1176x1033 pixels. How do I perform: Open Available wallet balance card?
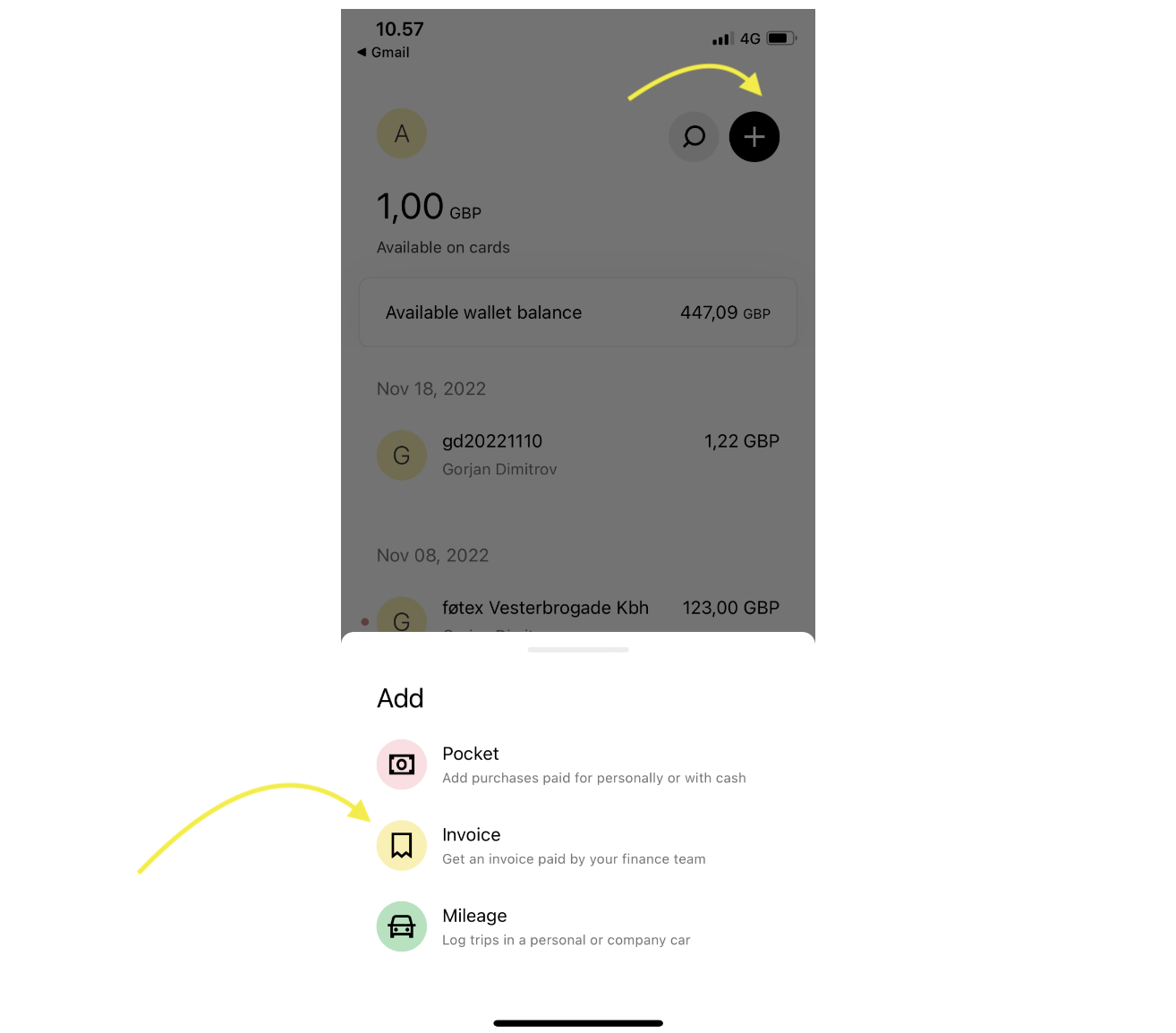578,312
